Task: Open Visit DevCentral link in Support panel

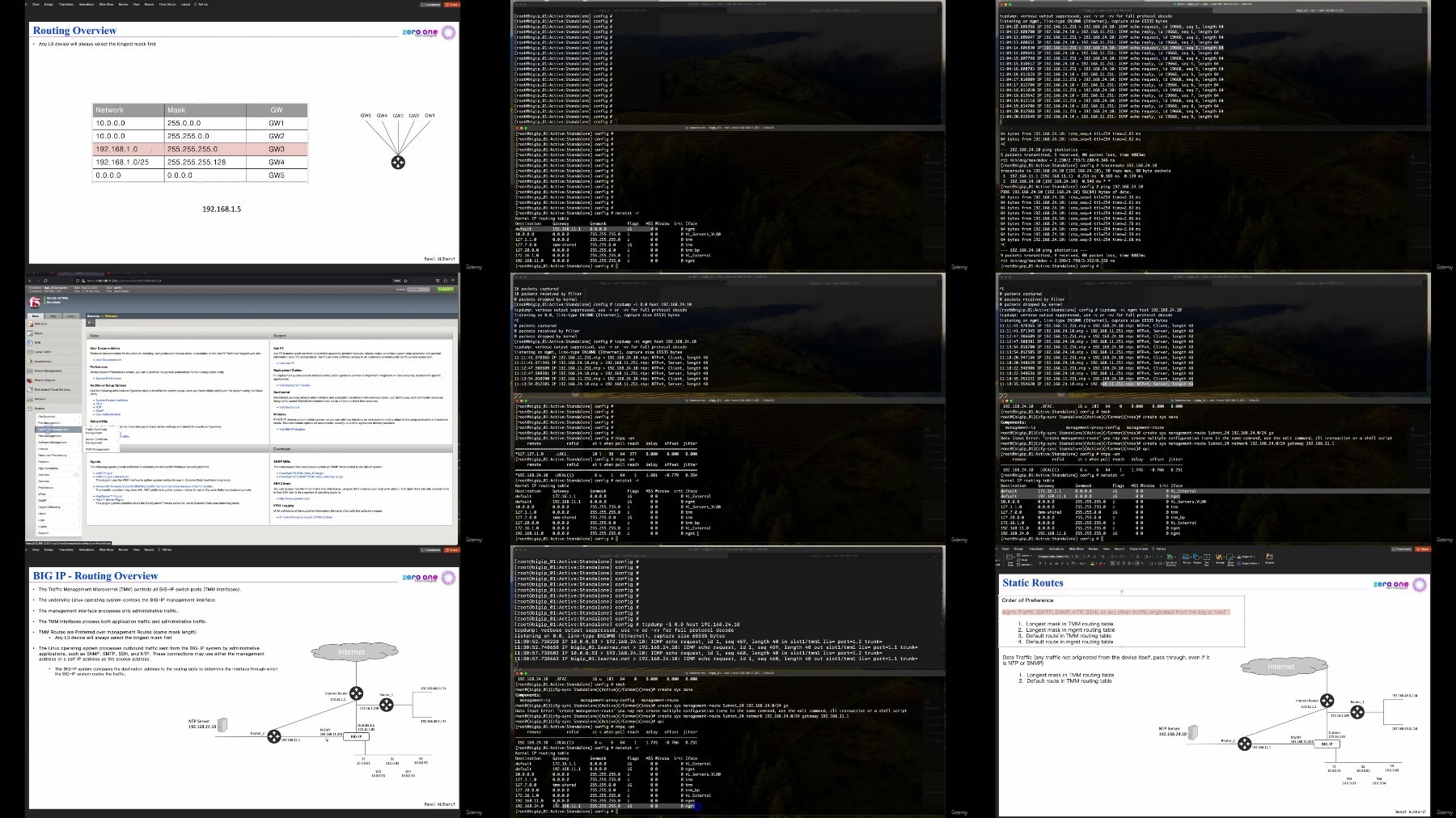Action: [289, 407]
